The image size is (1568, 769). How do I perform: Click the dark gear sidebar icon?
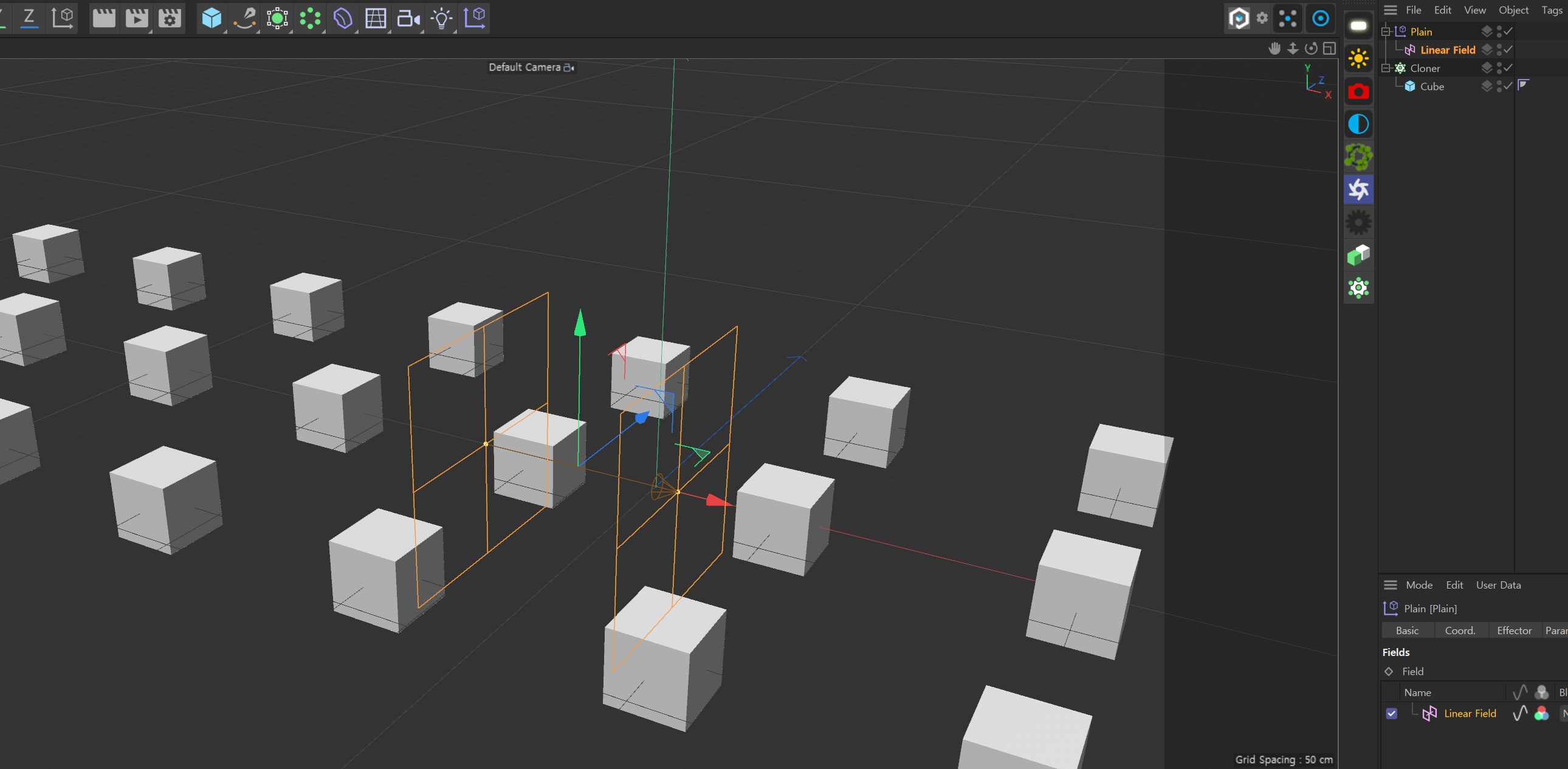click(x=1358, y=223)
